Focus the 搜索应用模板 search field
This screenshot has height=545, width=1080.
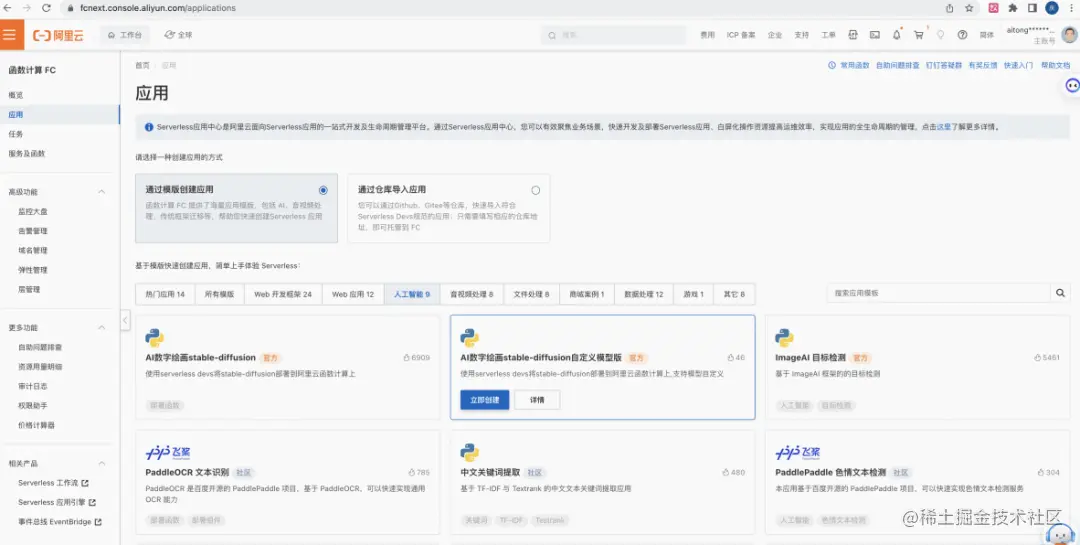point(938,293)
